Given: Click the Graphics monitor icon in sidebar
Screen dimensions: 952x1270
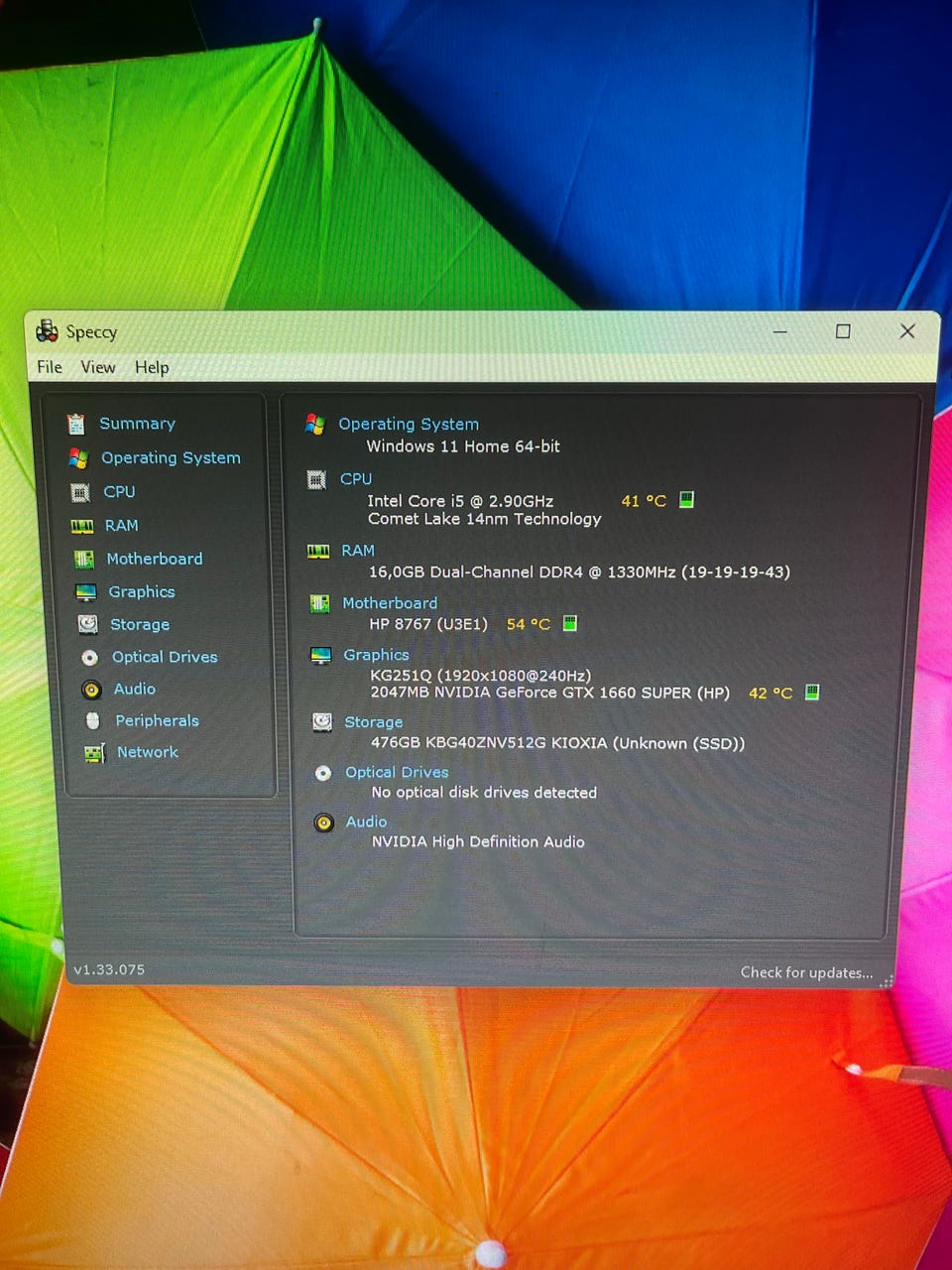Looking at the screenshot, I should pyautogui.click(x=86, y=592).
